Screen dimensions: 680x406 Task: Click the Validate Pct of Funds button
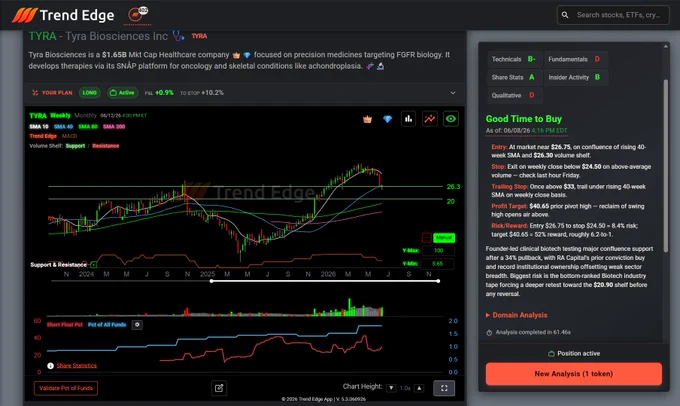[66, 388]
